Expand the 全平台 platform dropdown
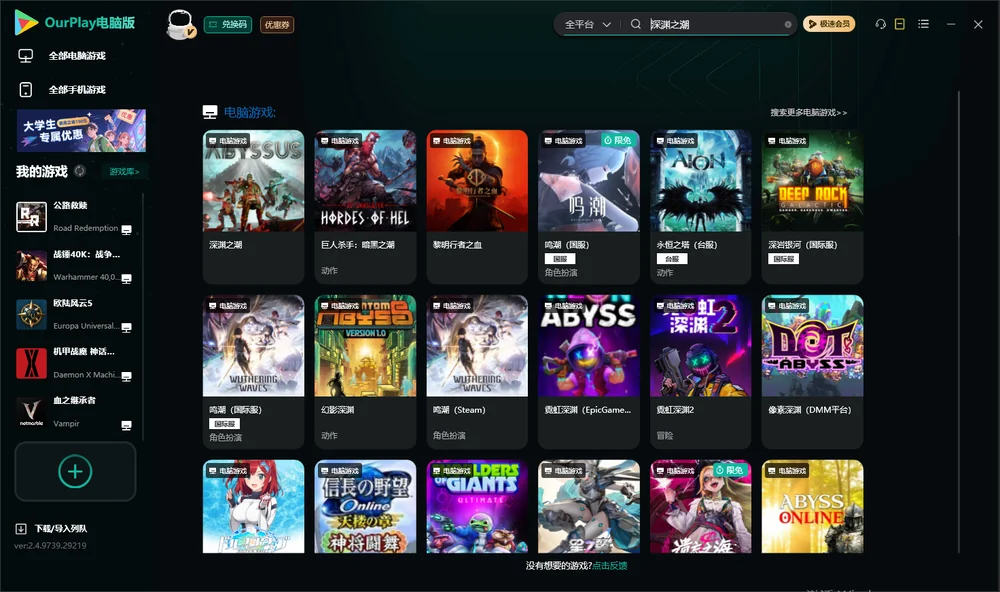 tap(587, 24)
